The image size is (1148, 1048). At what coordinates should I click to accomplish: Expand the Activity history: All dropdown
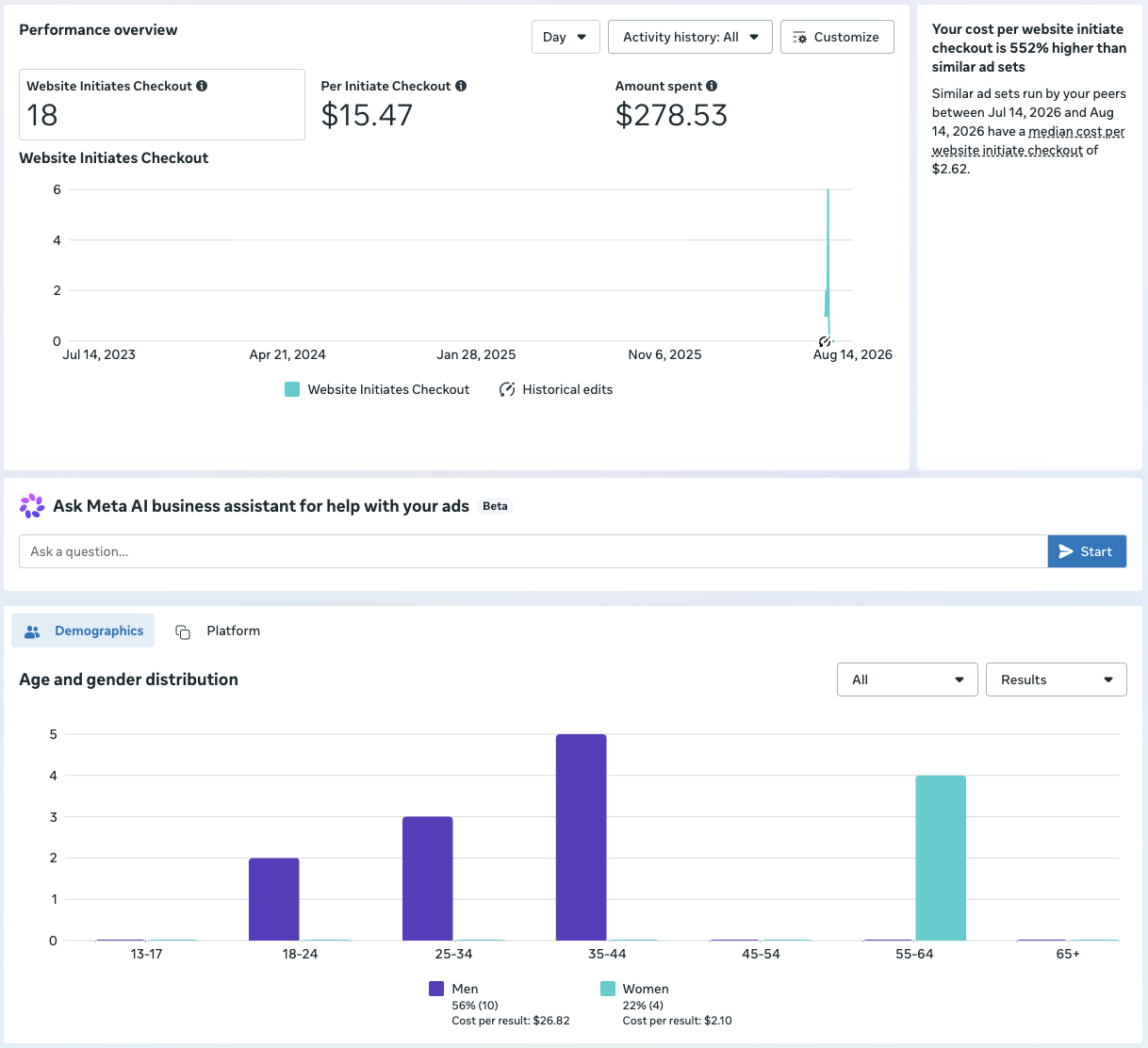tap(690, 37)
